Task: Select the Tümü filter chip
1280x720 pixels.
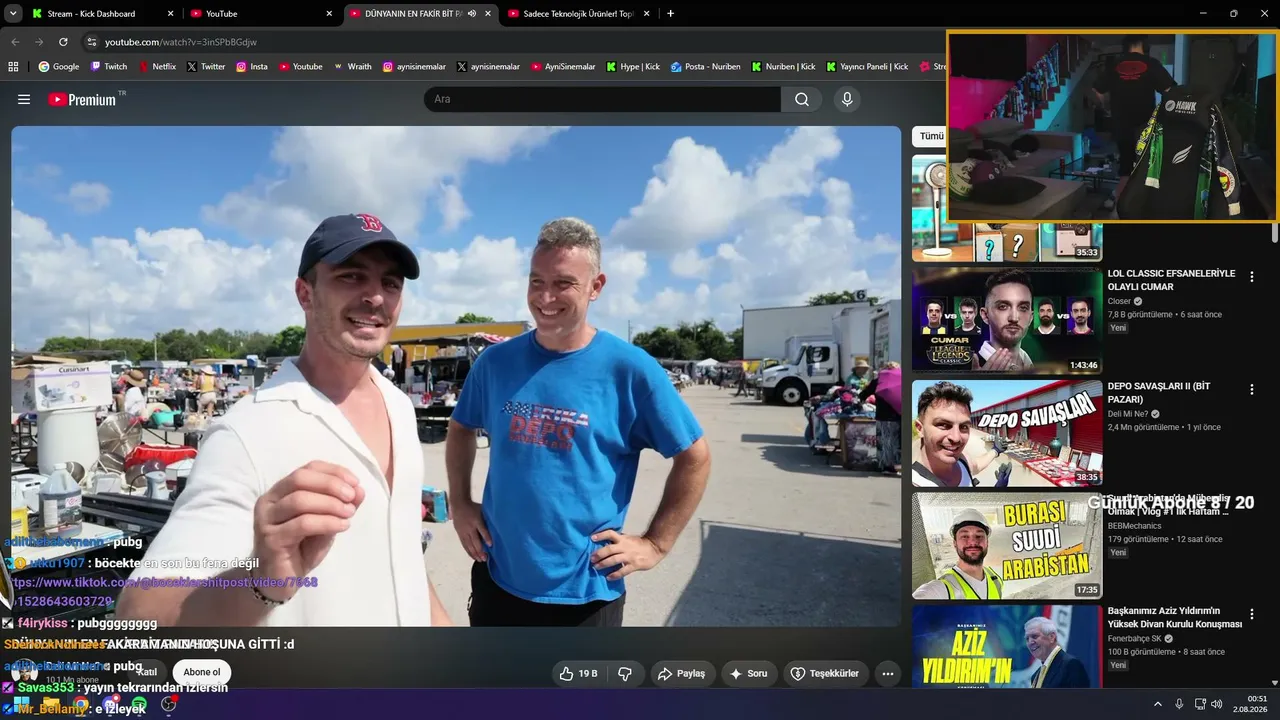Action: point(930,136)
